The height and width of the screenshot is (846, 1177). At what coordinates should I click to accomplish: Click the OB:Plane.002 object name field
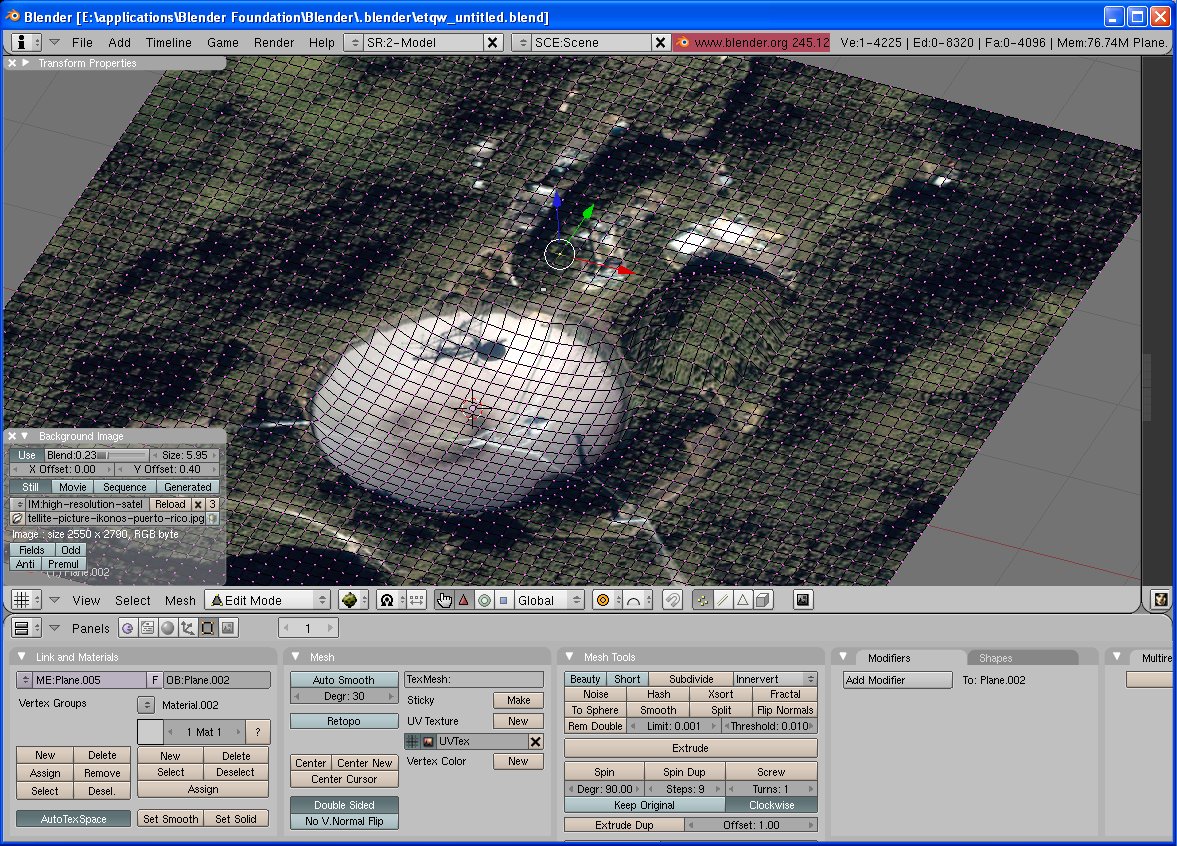pos(217,680)
